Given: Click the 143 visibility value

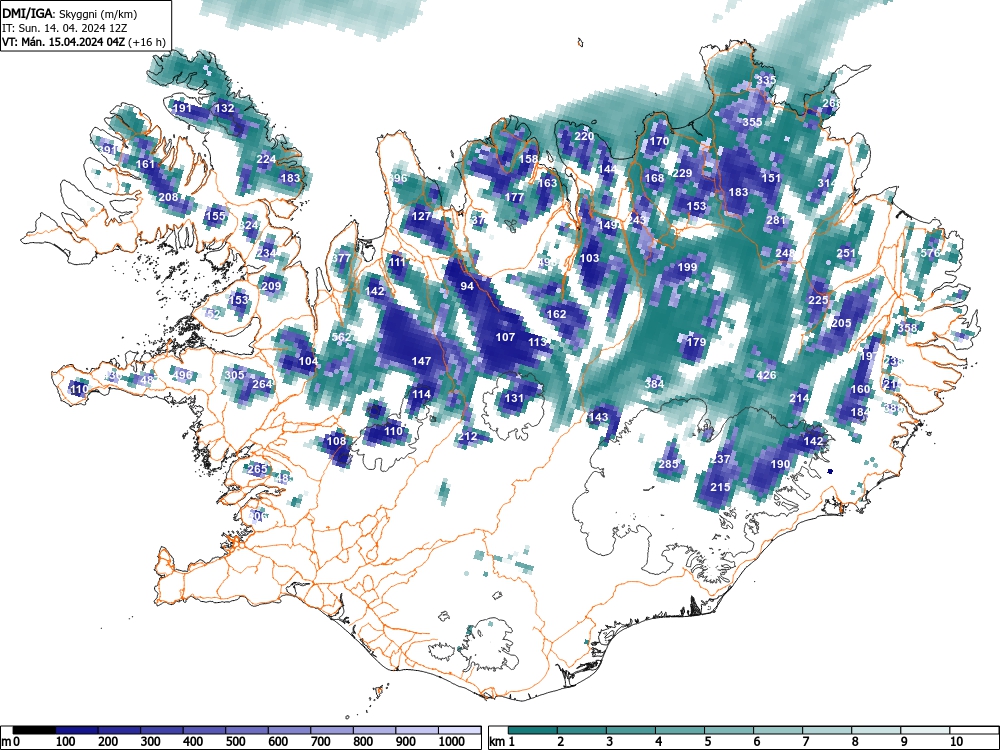Looking at the screenshot, I should click(x=598, y=417).
